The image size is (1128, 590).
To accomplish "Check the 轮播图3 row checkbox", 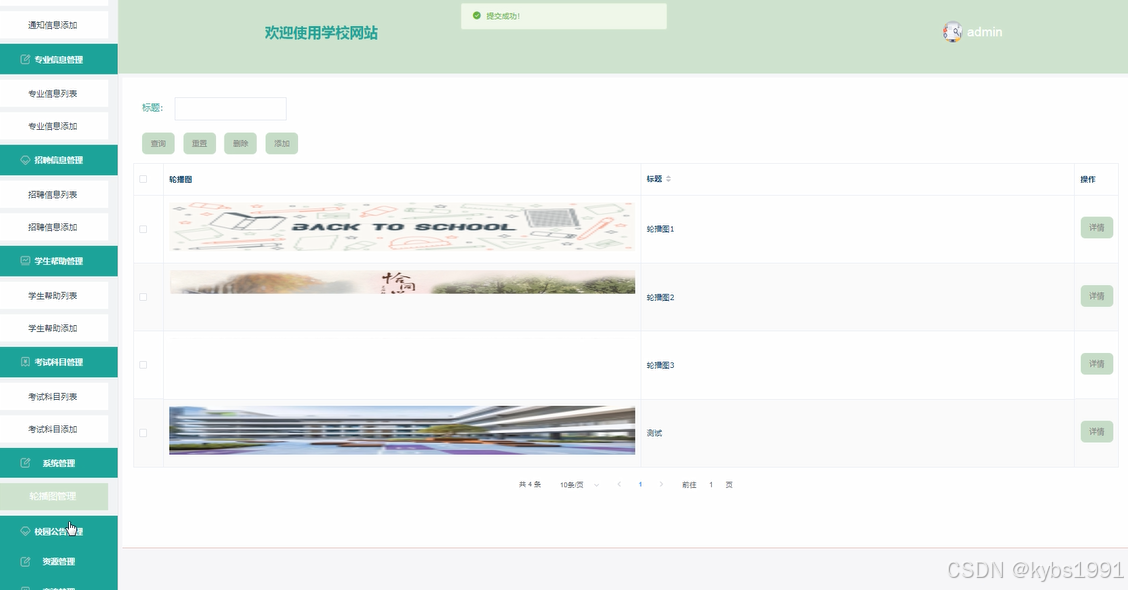I will (x=143, y=365).
